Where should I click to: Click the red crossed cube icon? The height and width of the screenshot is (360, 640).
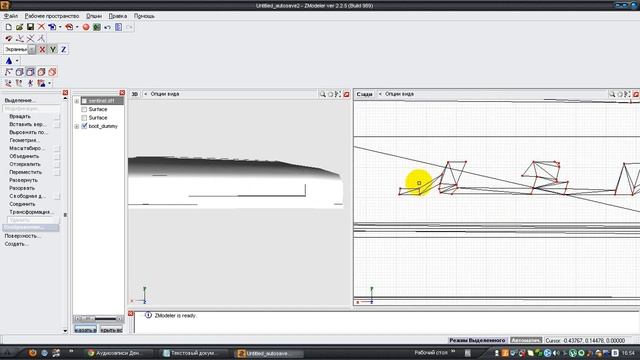click(x=52, y=72)
